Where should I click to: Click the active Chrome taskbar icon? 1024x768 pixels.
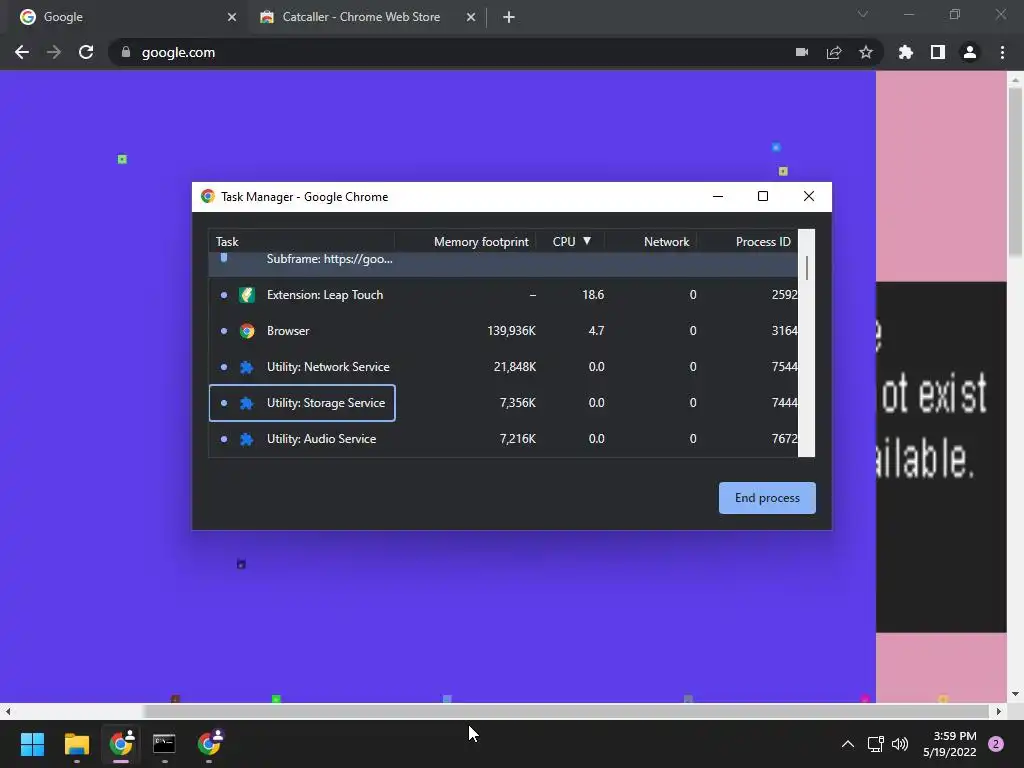pos(121,744)
